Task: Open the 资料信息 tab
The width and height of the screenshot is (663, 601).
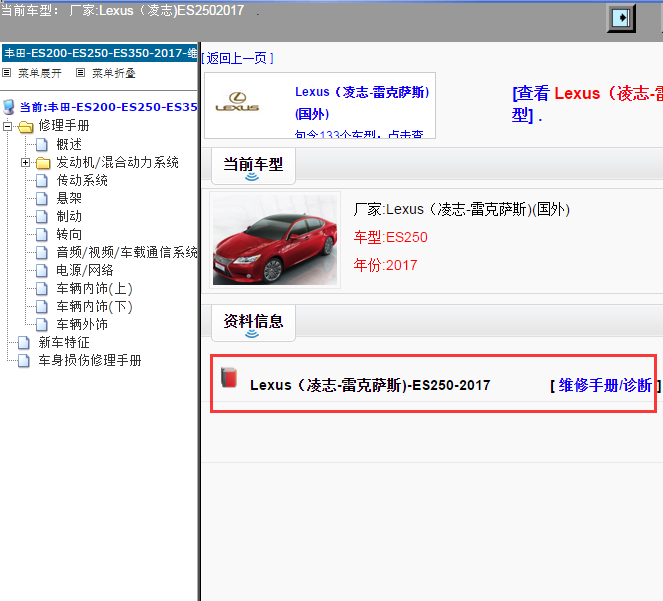Action: 253,324
